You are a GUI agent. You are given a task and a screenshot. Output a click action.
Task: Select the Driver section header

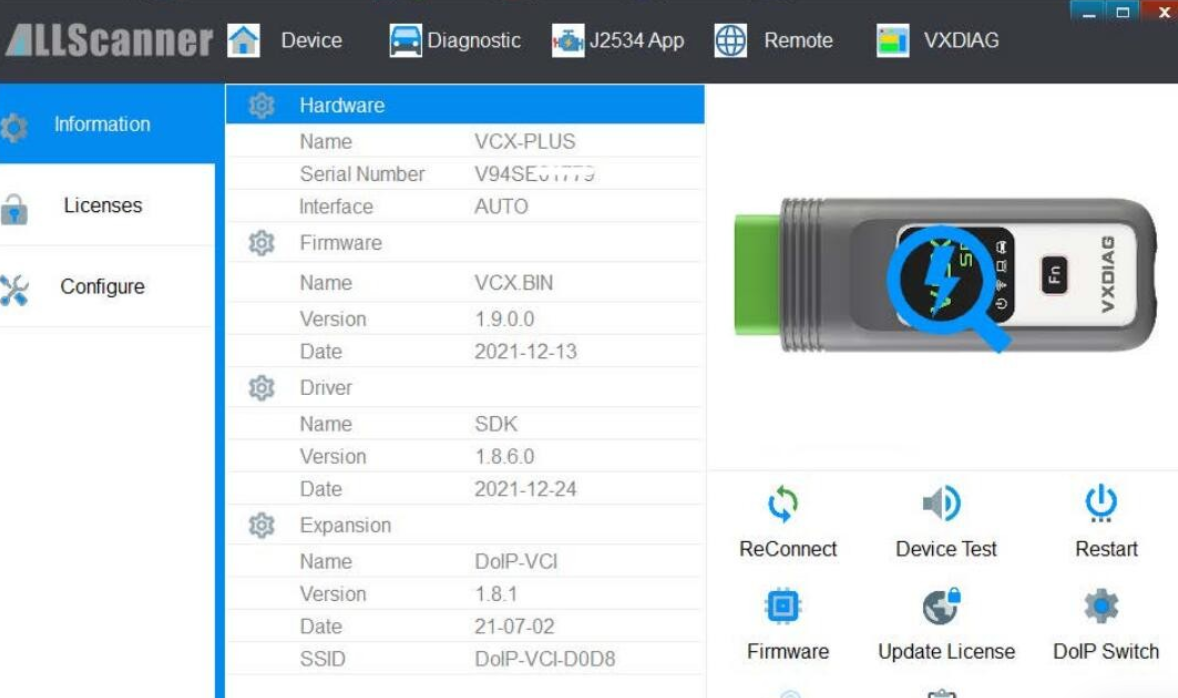[x=465, y=388]
